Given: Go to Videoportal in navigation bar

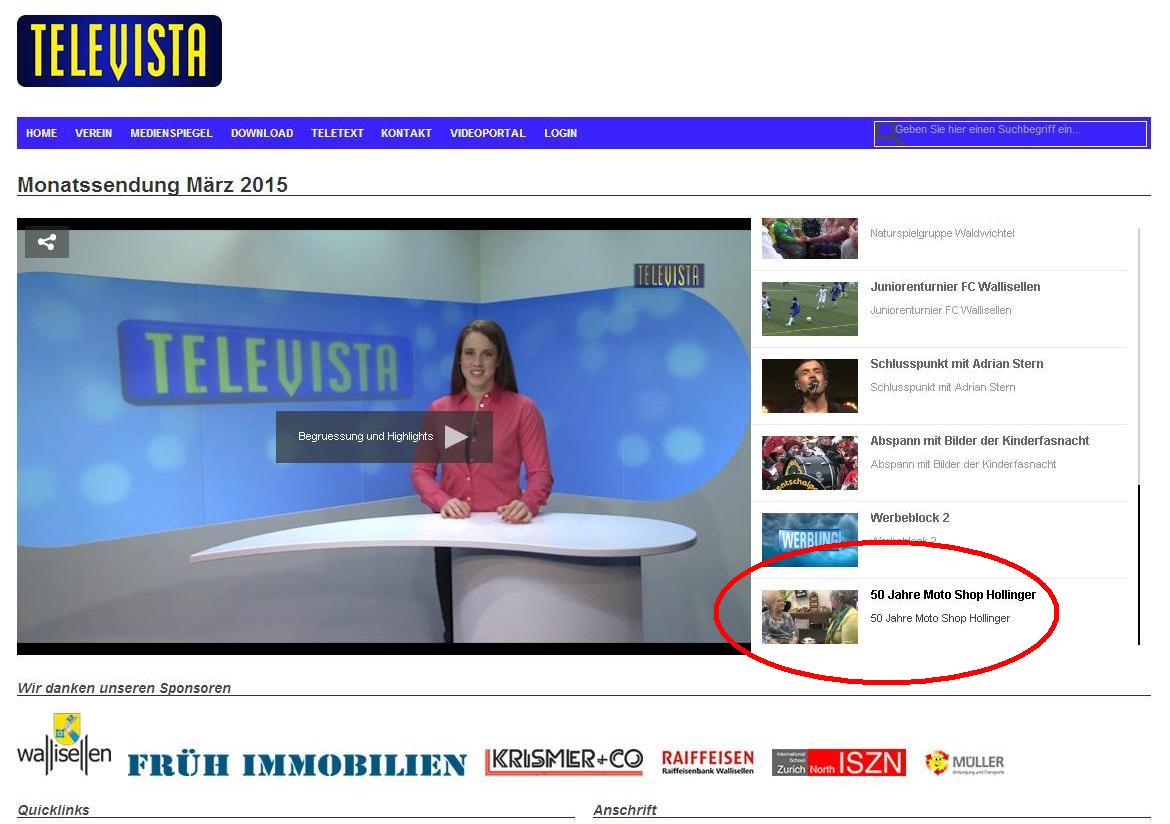Looking at the screenshot, I should click(487, 133).
